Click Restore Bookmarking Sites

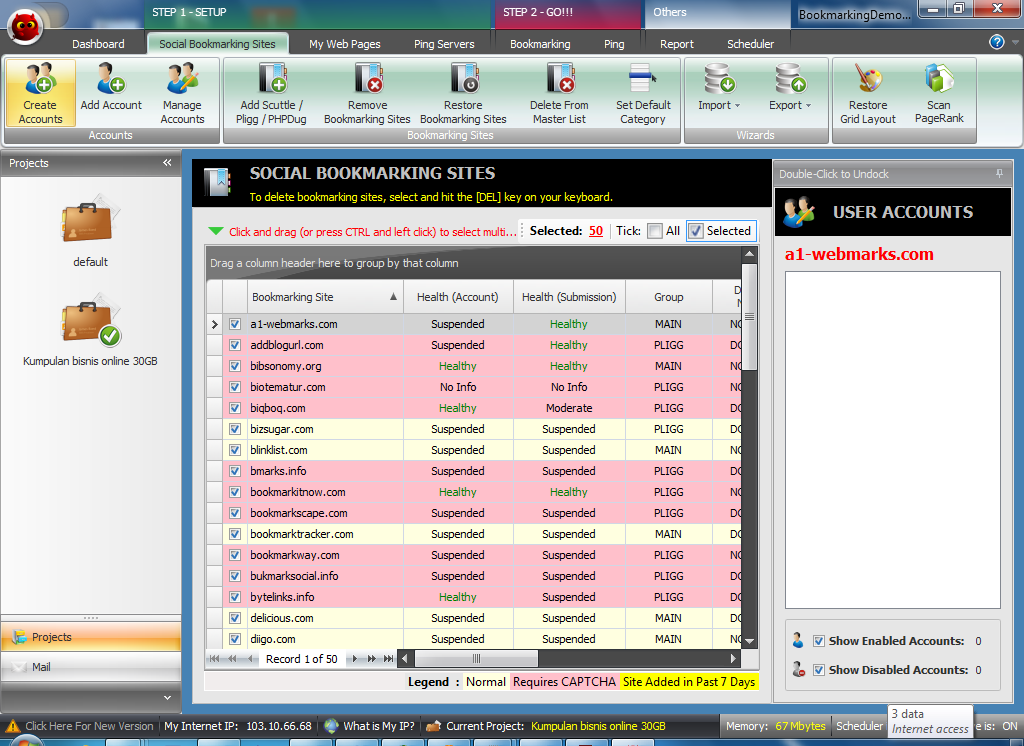pyautogui.click(x=463, y=93)
